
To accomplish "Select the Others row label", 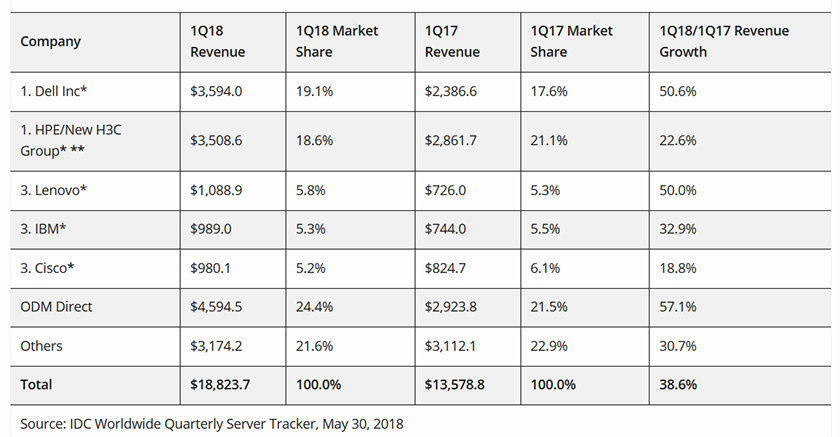I will pos(42,346).
